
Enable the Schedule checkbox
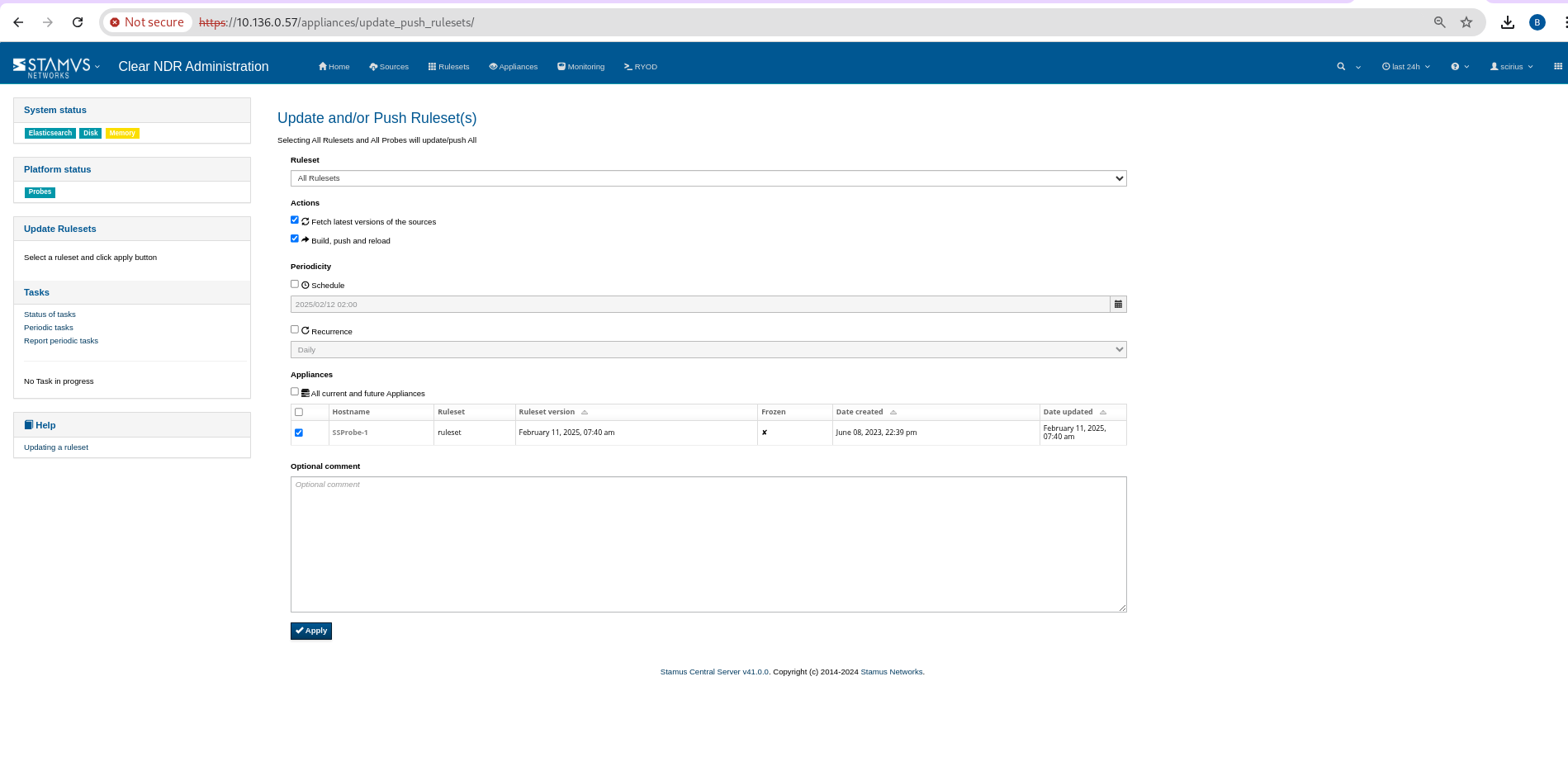pos(295,284)
